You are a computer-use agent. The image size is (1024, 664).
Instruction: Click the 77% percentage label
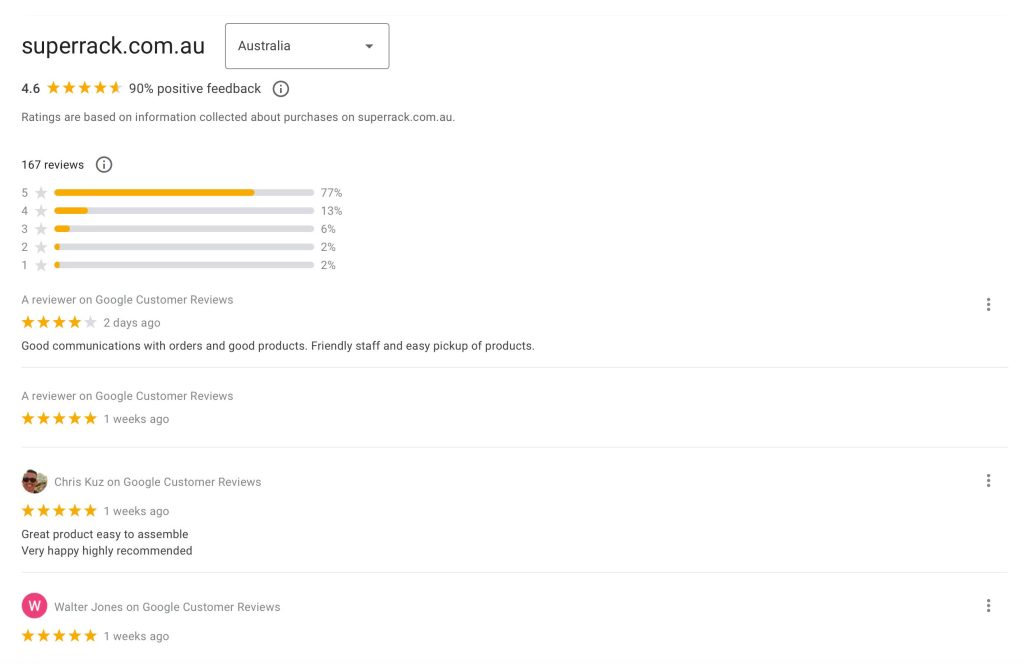pyautogui.click(x=333, y=192)
